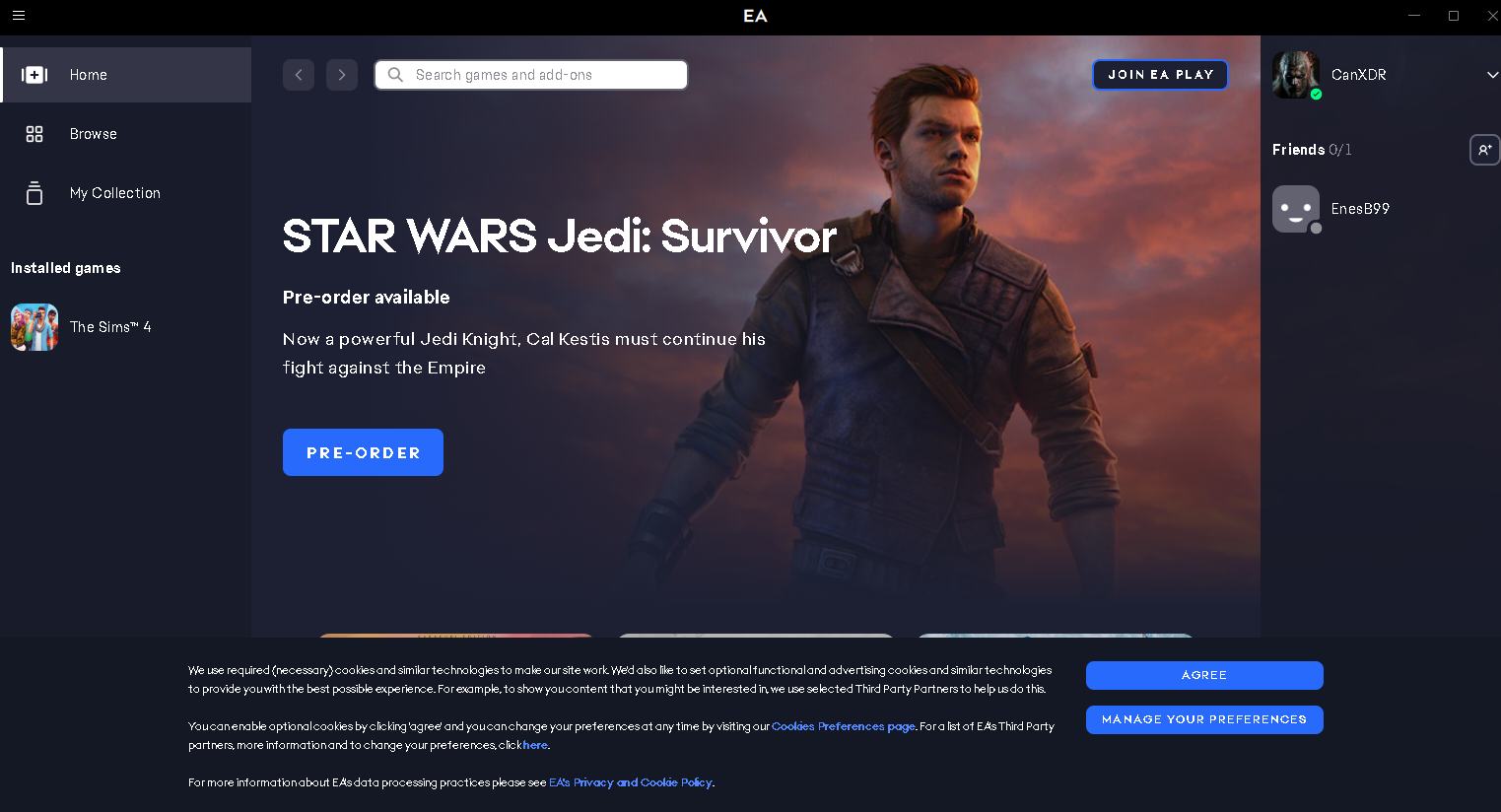Open the Cookies Preferences page link
Screen dimensions: 1501x812
(844, 726)
